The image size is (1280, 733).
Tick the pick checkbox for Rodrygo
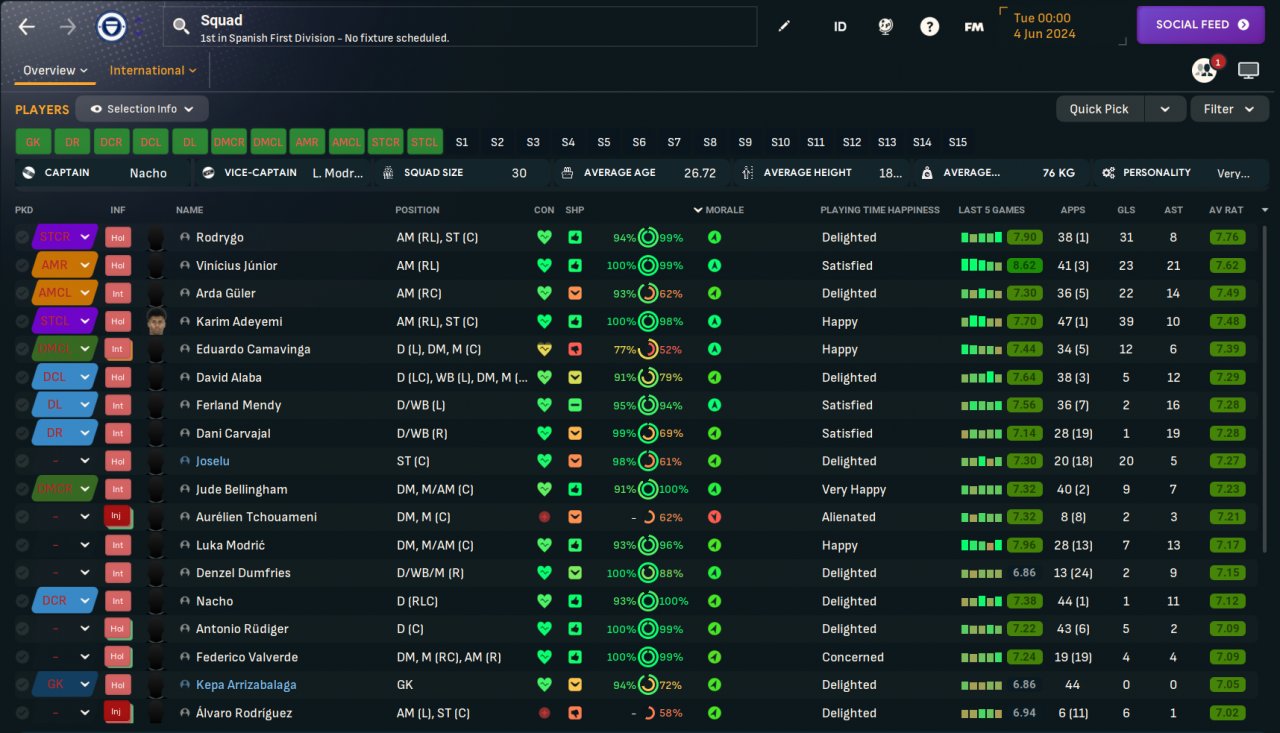[x=22, y=238]
